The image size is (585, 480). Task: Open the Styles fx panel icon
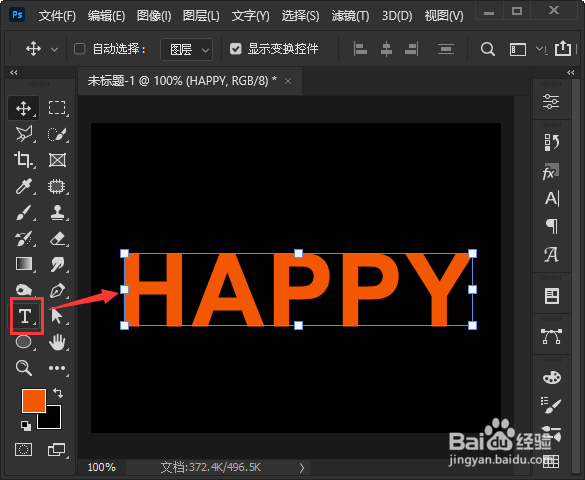551,172
